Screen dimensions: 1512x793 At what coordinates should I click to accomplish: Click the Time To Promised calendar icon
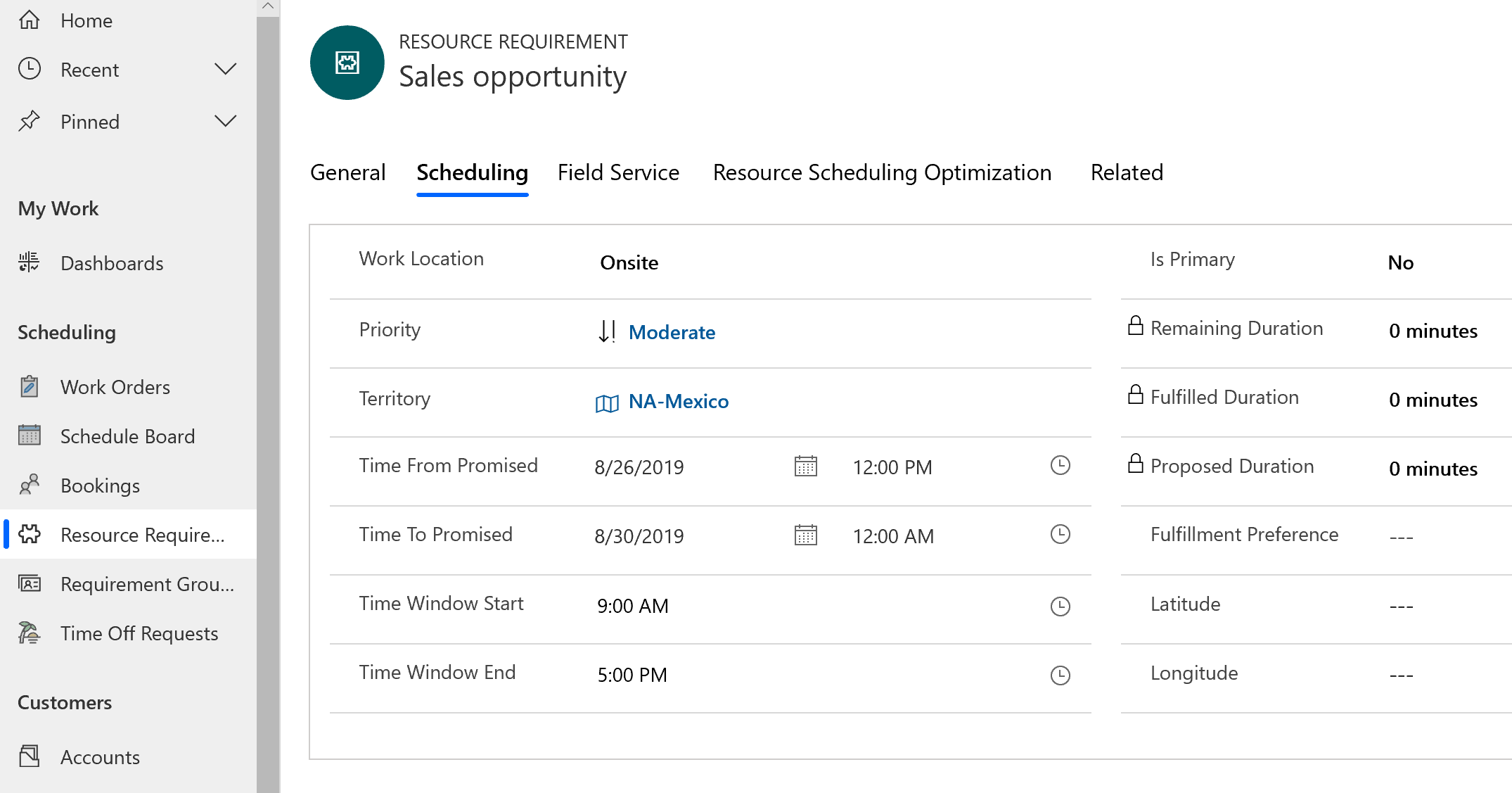coord(807,536)
